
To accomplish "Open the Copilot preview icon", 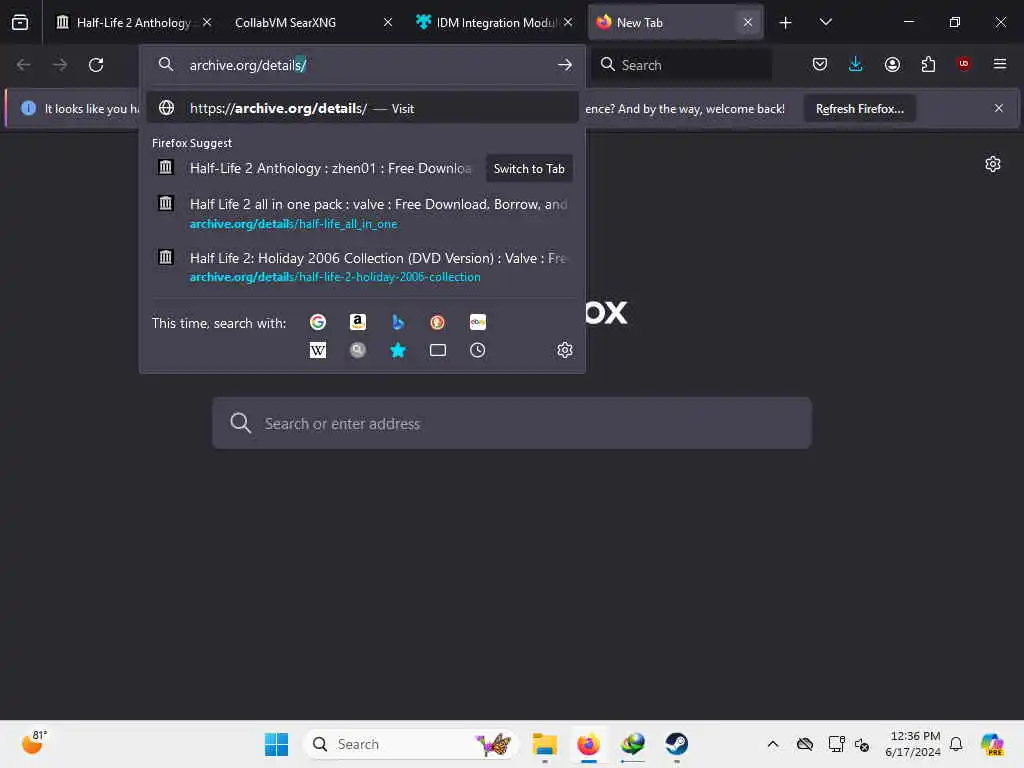I will click(993, 744).
